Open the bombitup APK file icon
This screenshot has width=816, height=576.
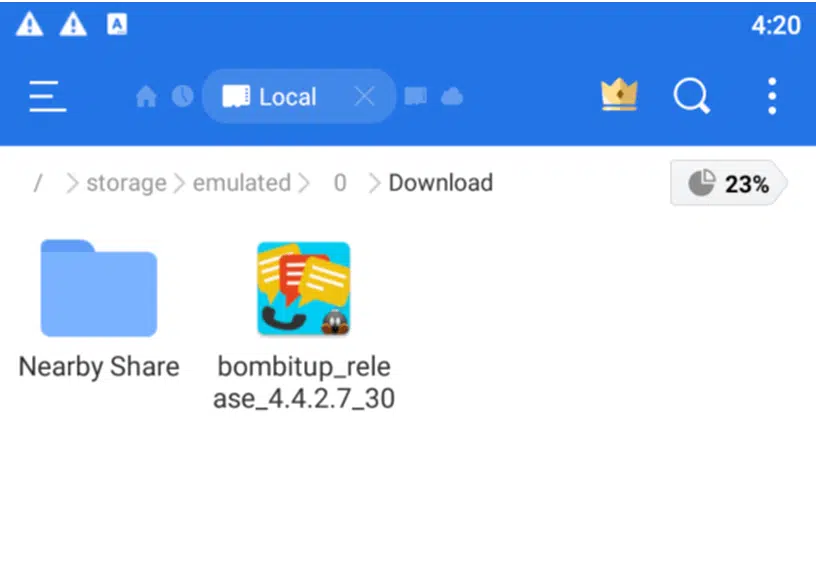(x=304, y=288)
